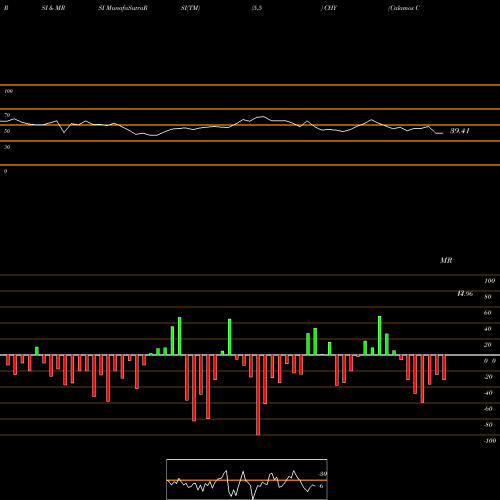500x500 pixels.
Task: Select the 30 level label on the RSI axis
Action: click(x=7, y=147)
